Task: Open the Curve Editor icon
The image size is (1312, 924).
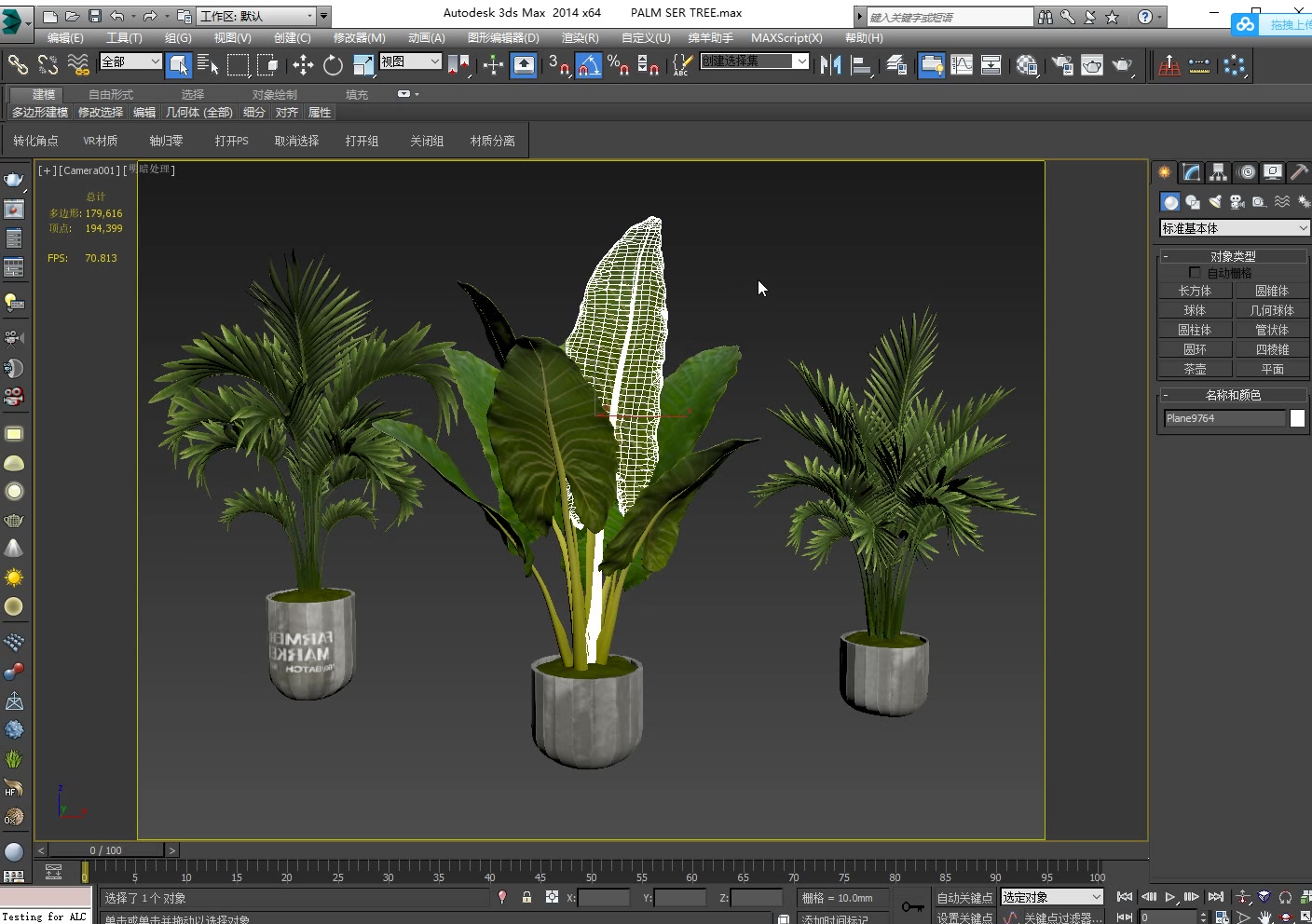Action: 962,64
